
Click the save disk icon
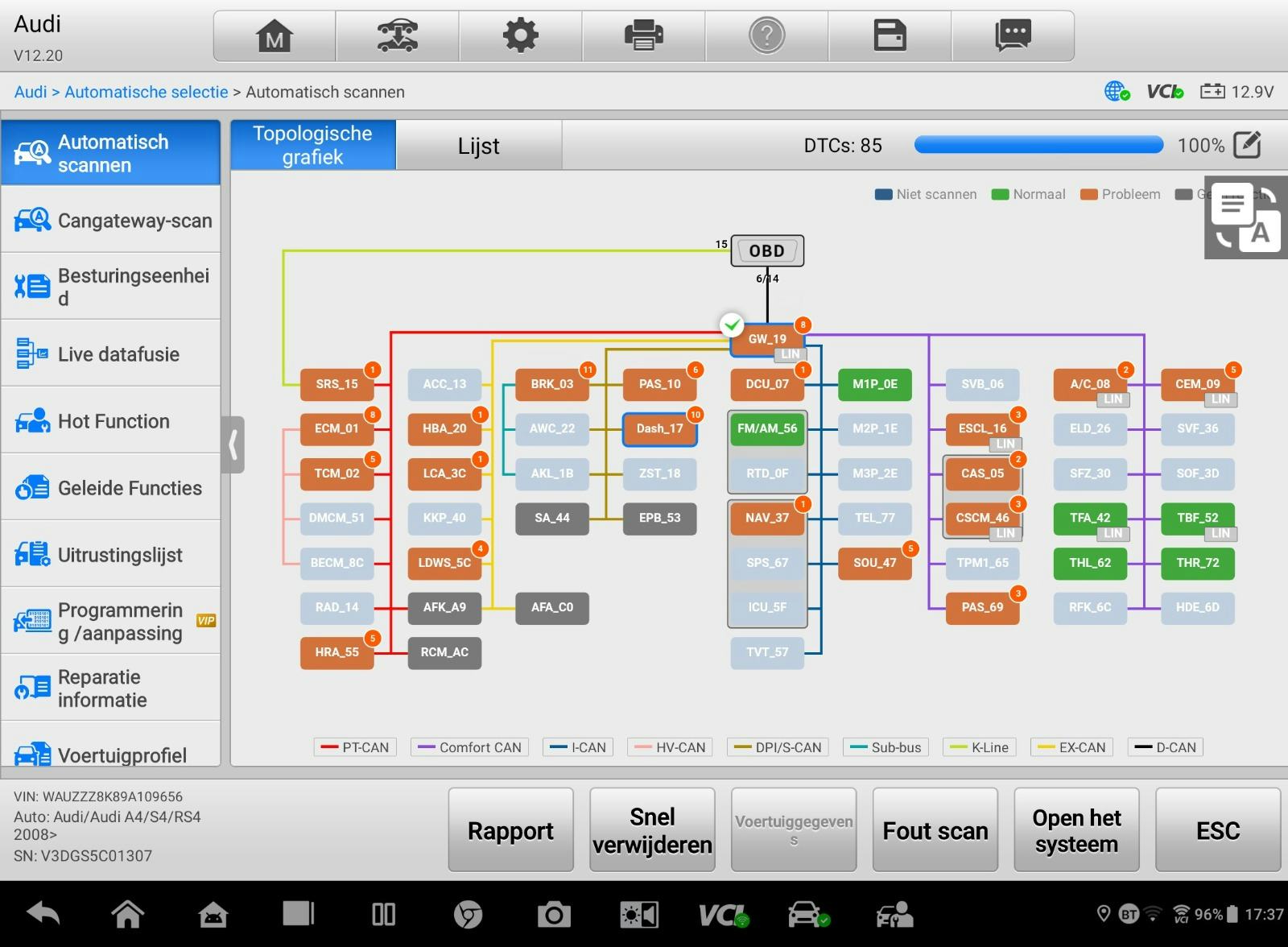click(890, 36)
